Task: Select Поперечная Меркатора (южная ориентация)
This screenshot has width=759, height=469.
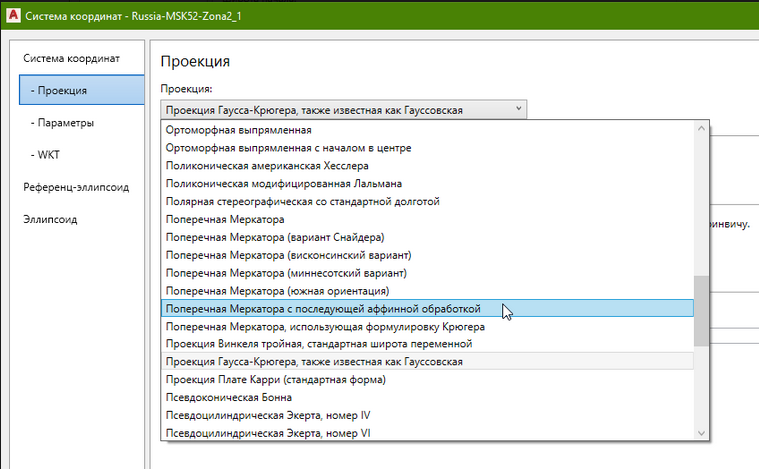Action: tap(275, 291)
